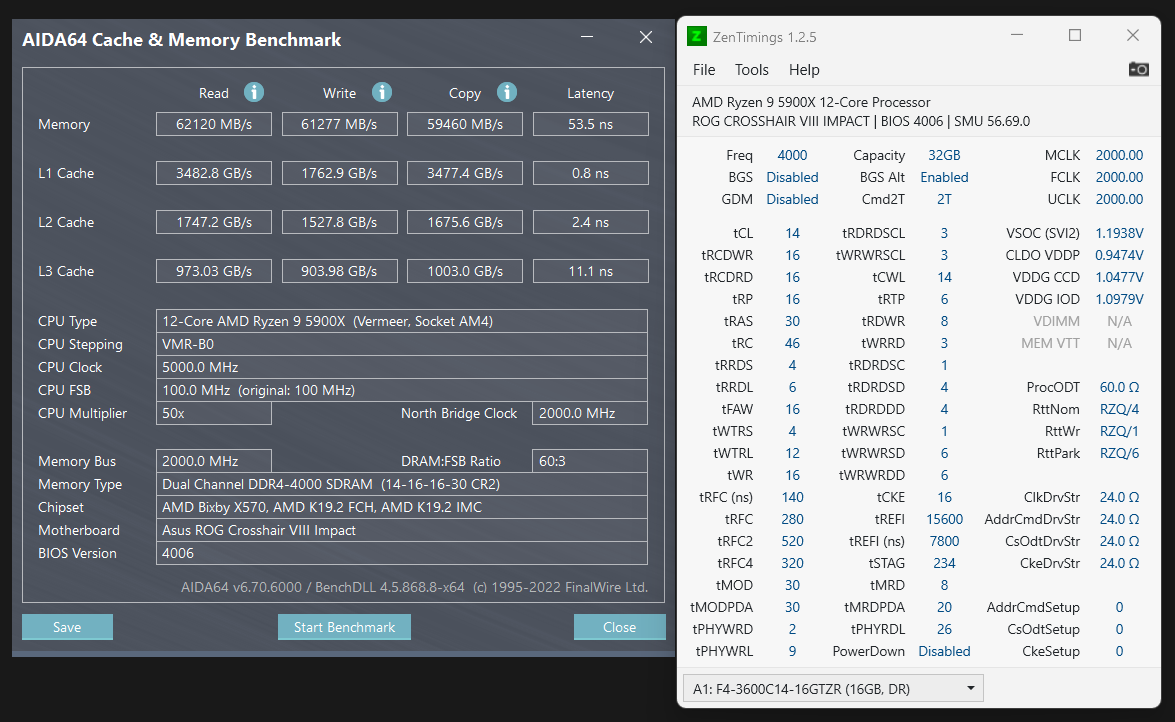Click the Close button in AIDA64

[619, 627]
